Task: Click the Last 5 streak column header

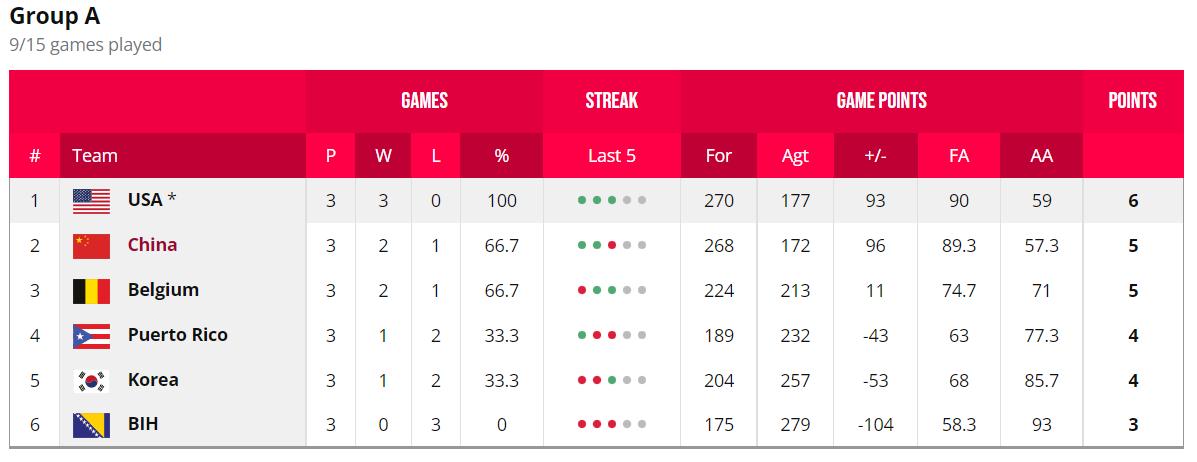Action: tap(611, 156)
